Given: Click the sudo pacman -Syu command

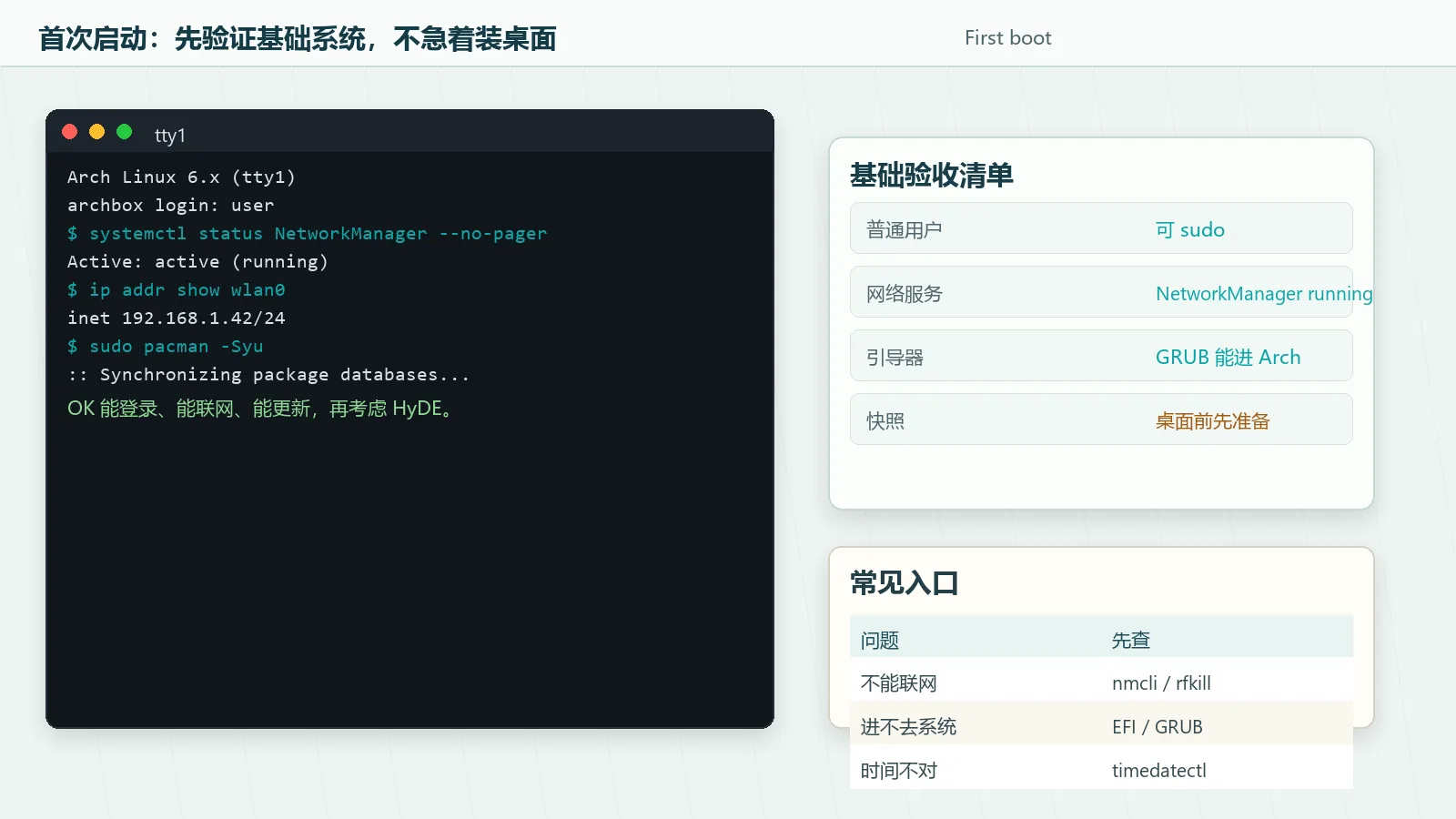Looking at the screenshot, I should coord(165,346).
